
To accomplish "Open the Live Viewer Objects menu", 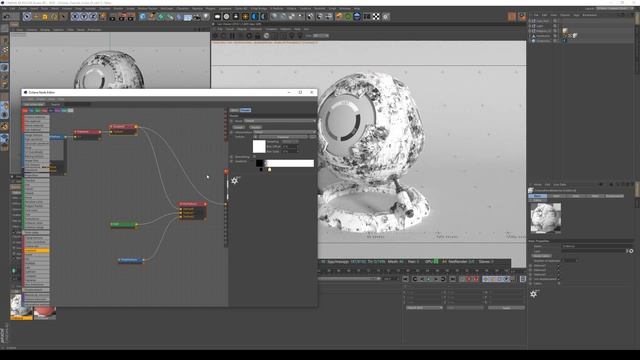I will click(x=242, y=29).
